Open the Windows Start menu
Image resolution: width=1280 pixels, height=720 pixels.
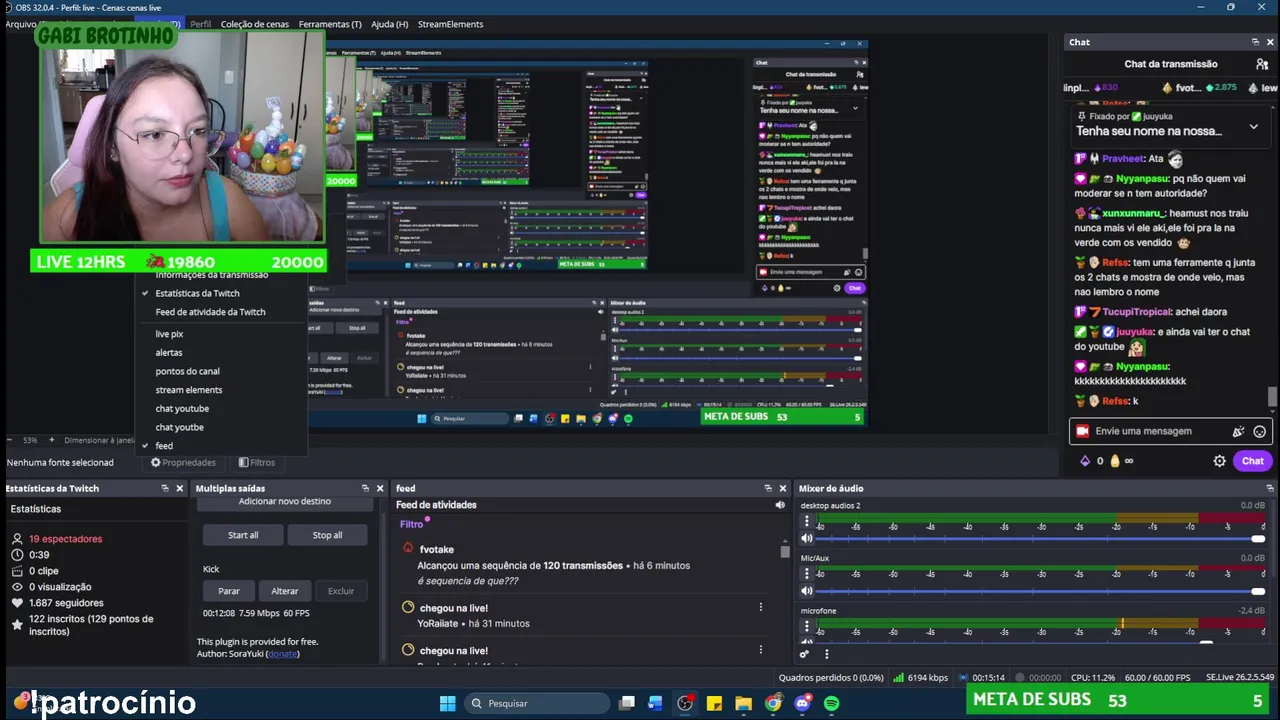448,703
